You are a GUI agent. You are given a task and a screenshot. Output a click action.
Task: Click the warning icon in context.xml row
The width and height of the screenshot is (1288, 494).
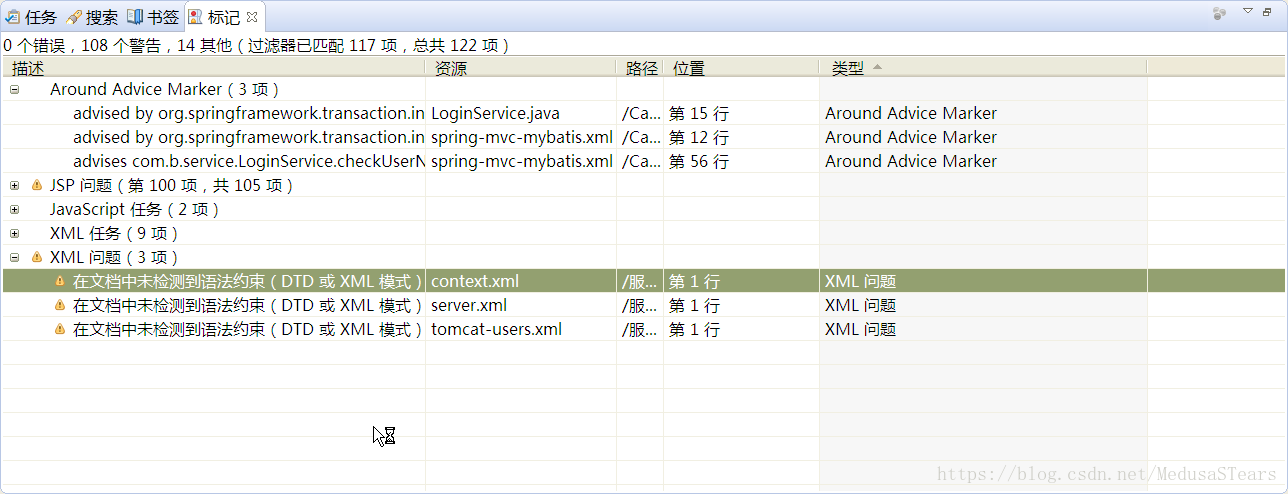(60, 281)
